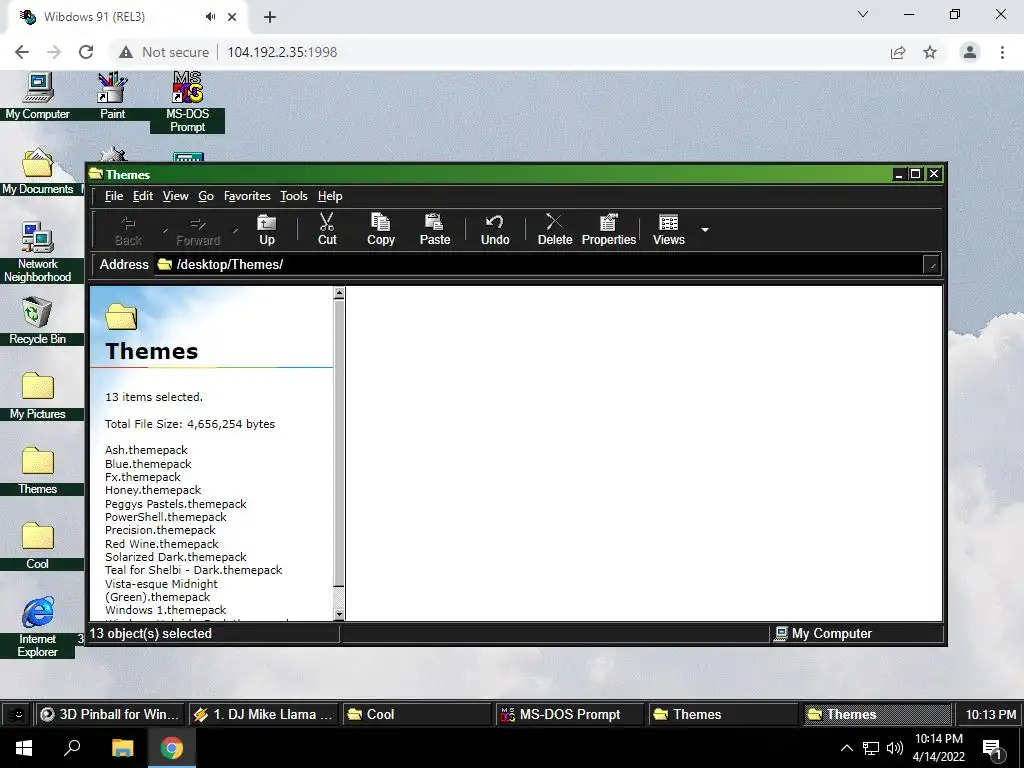The height and width of the screenshot is (768, 1024).
Task: Open the Tools menu
Action: tap(293, 196)
